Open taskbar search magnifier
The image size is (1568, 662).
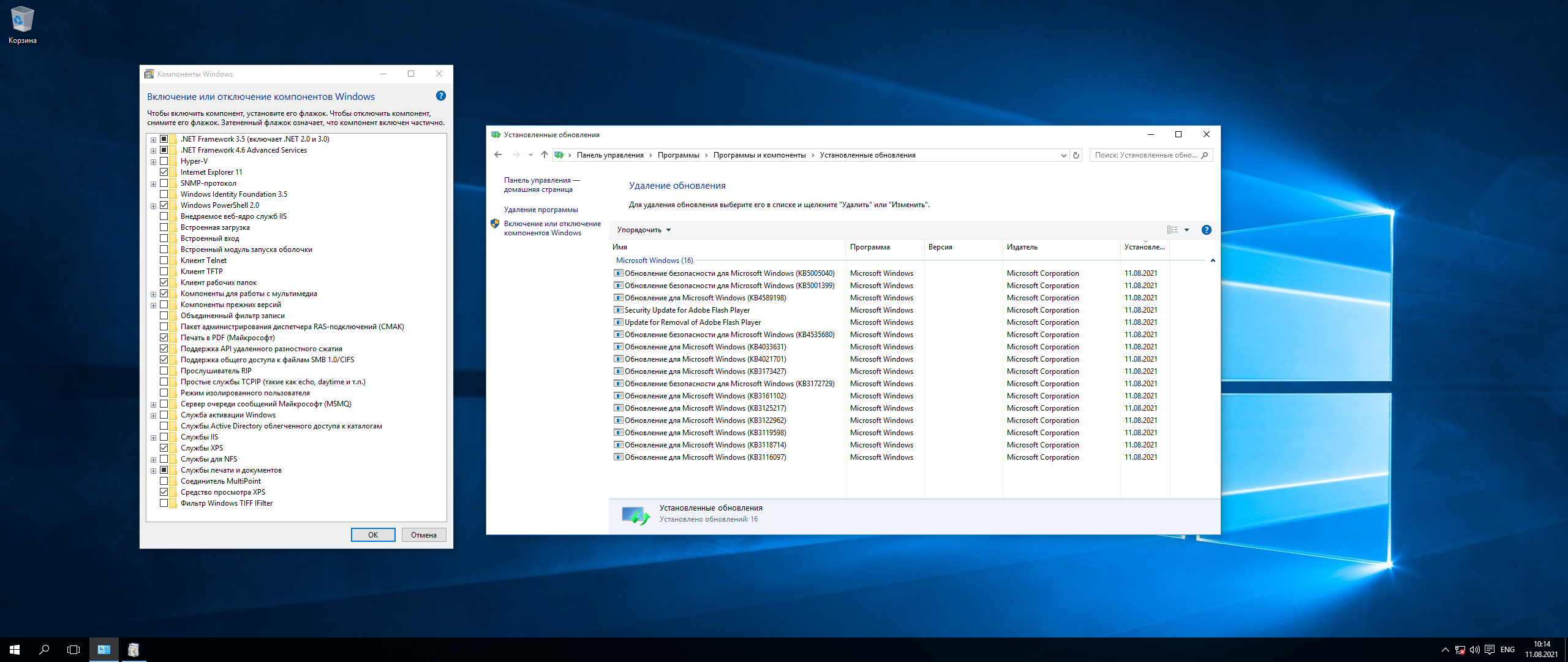tap(44, 650)
